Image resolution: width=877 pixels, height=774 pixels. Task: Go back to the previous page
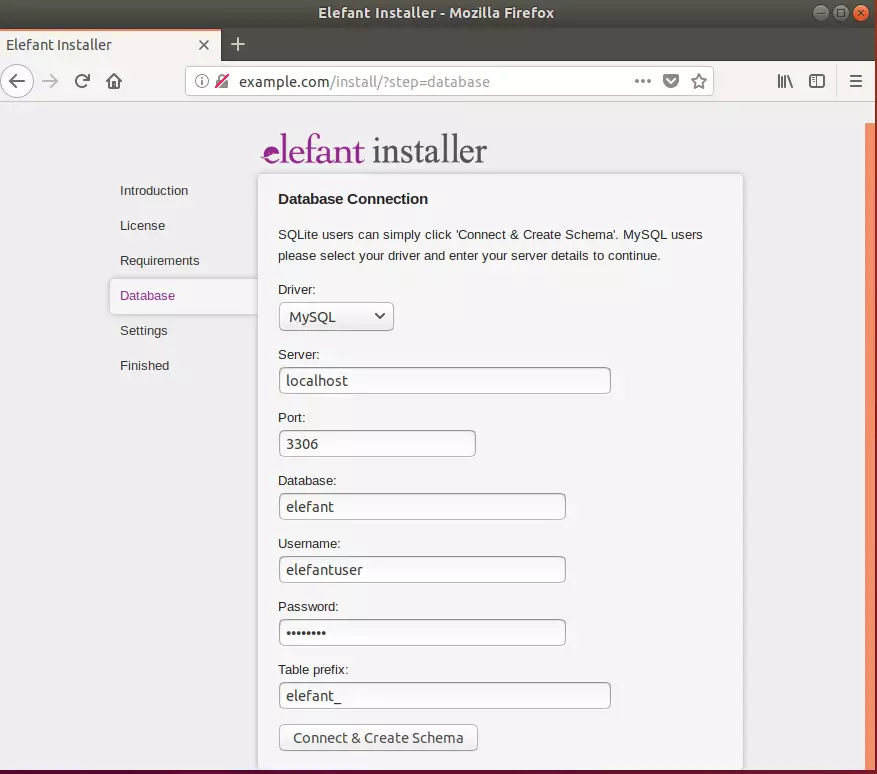pyautogui.click(x=17, y=82)
